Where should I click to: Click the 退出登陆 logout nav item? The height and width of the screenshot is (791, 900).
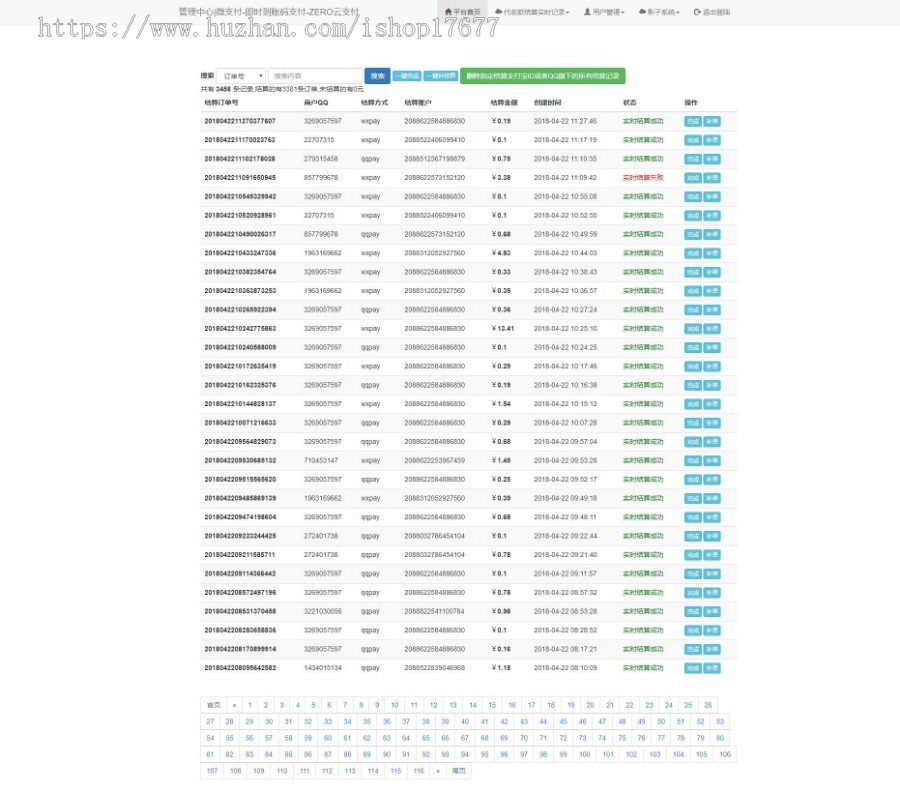click(x=712, y=11)
